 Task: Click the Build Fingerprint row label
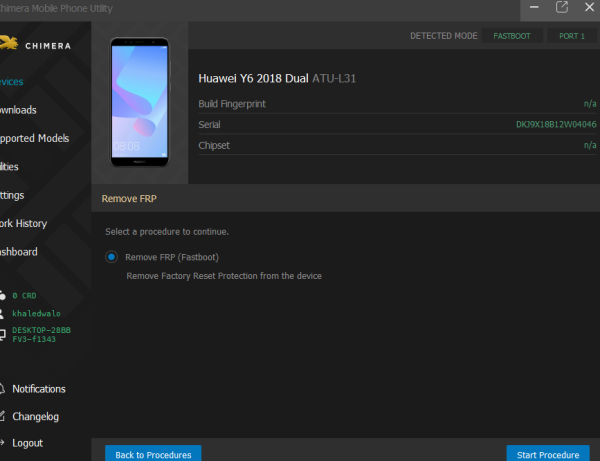[x=232, y=104]
